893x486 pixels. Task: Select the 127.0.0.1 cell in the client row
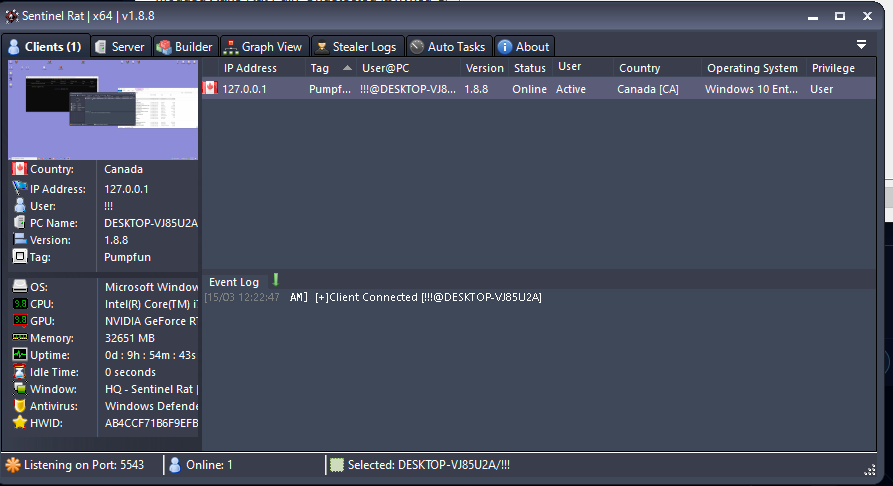[x=244, y=89]
